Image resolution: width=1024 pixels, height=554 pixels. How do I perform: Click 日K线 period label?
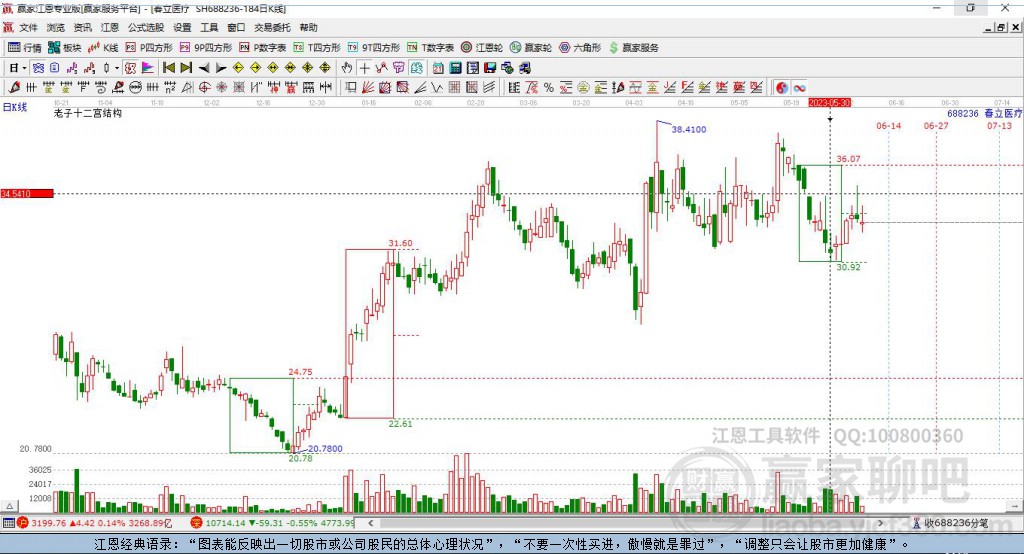tap(14, 107)
